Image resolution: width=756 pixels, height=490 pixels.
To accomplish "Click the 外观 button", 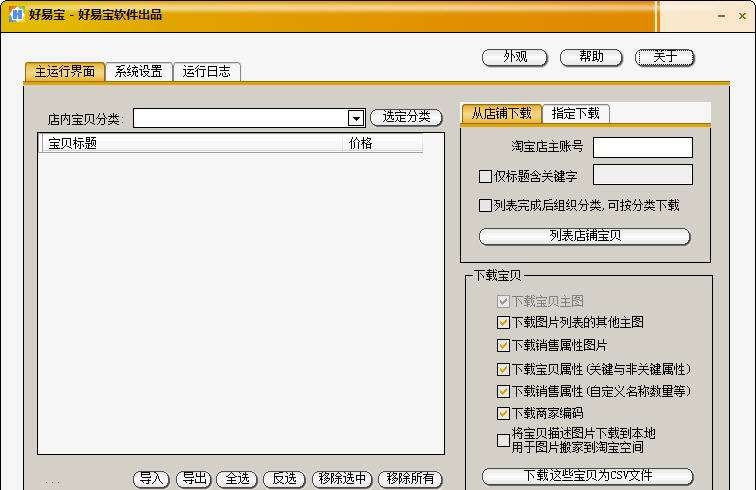I will click(x=515, y=57).
